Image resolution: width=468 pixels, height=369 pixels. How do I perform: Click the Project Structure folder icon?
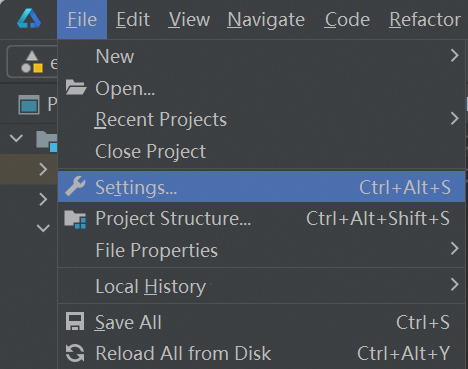pos(75,219)
